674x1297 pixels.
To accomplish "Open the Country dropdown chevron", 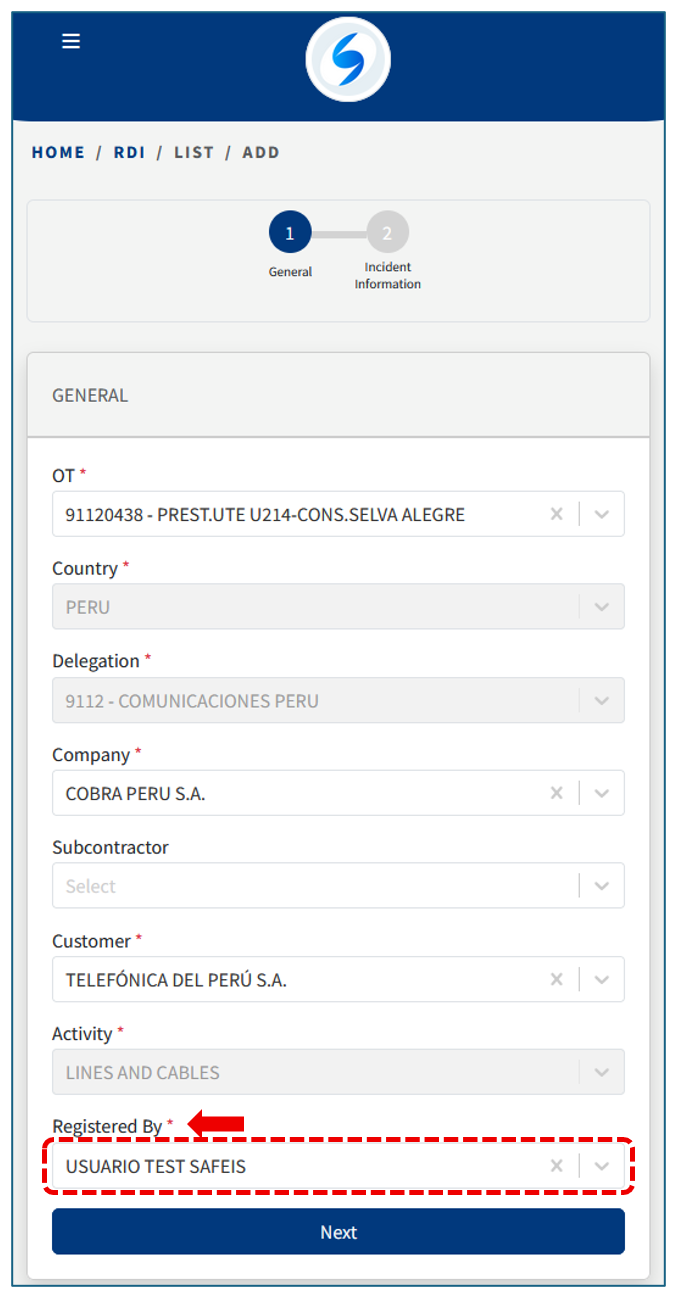I will [602, 607].
